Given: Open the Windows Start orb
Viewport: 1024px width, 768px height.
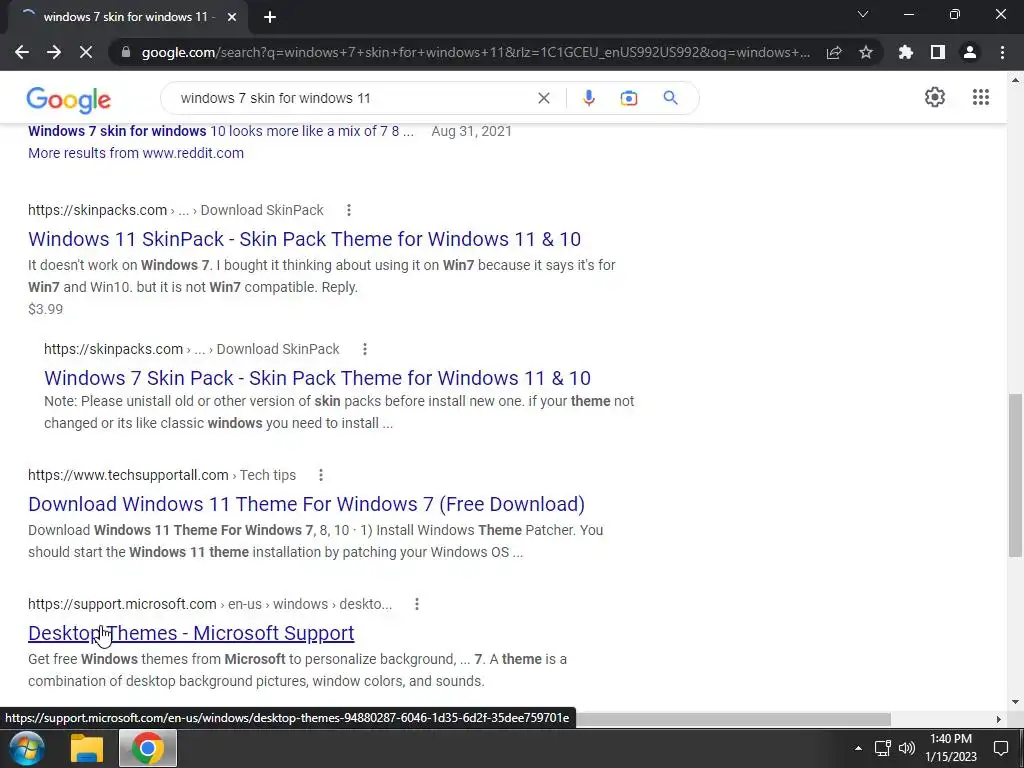Looking at the screenshot, I should (x=27, y=748).
